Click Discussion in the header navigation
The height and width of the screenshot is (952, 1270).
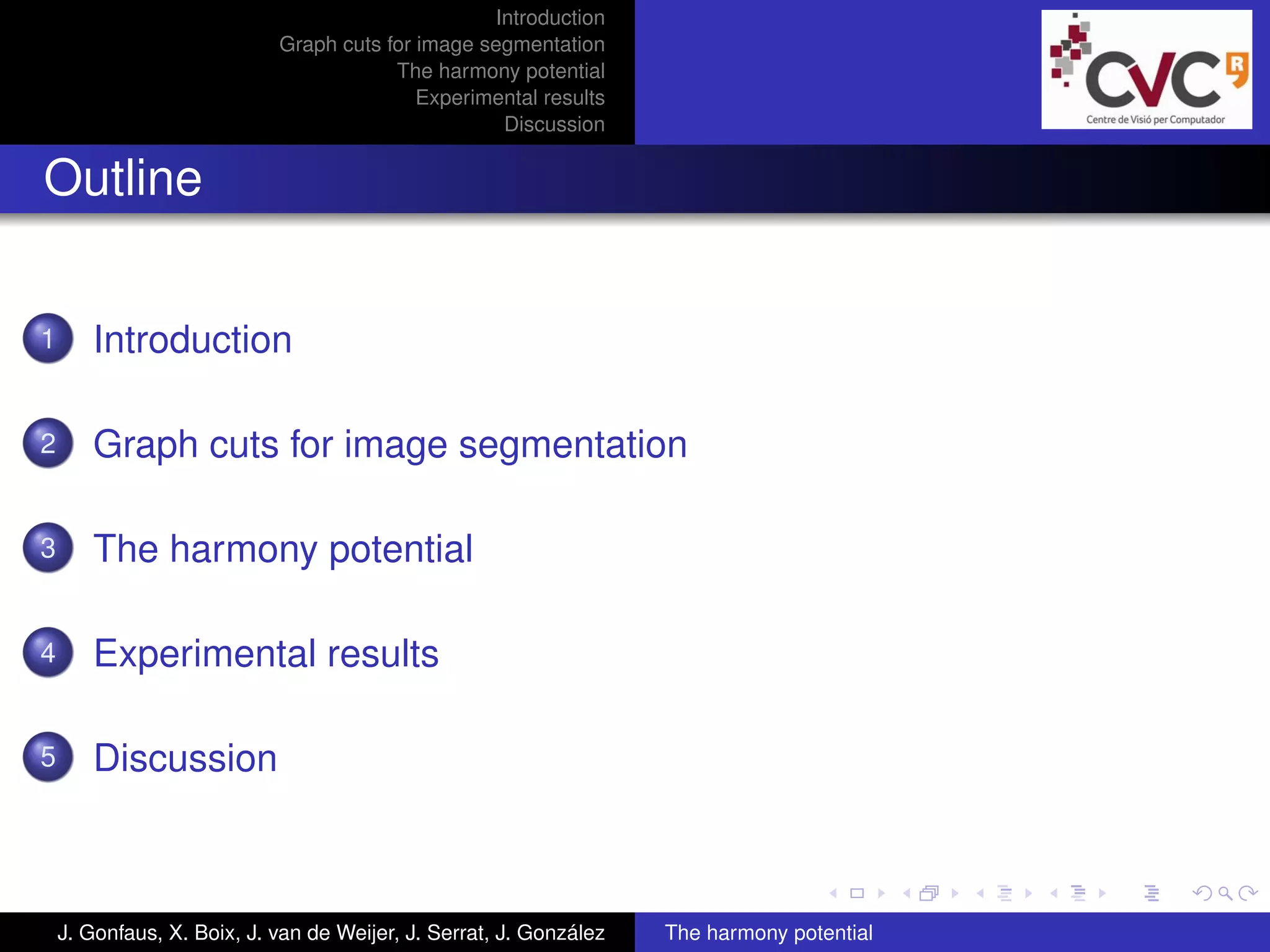pyautogui.click(x=554, y=125)
